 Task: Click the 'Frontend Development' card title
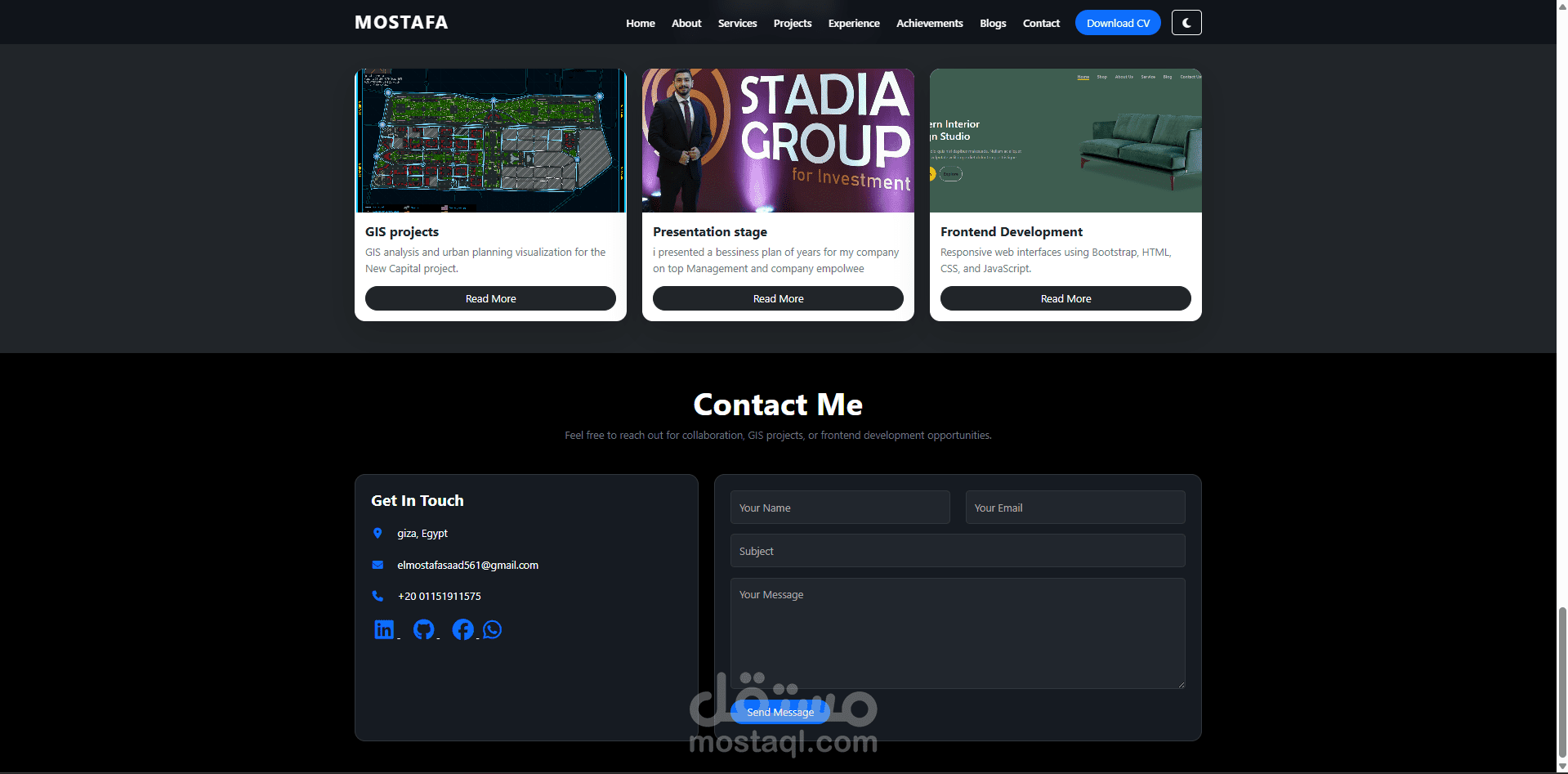pyautogui.click(x=1012, y=231)
